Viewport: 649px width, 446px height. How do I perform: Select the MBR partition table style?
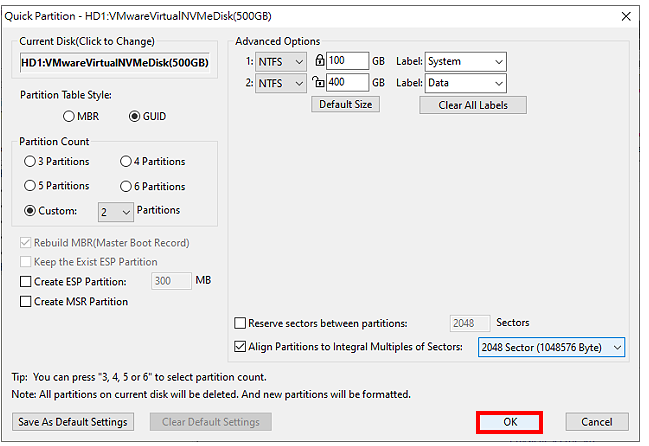point(69,116)
